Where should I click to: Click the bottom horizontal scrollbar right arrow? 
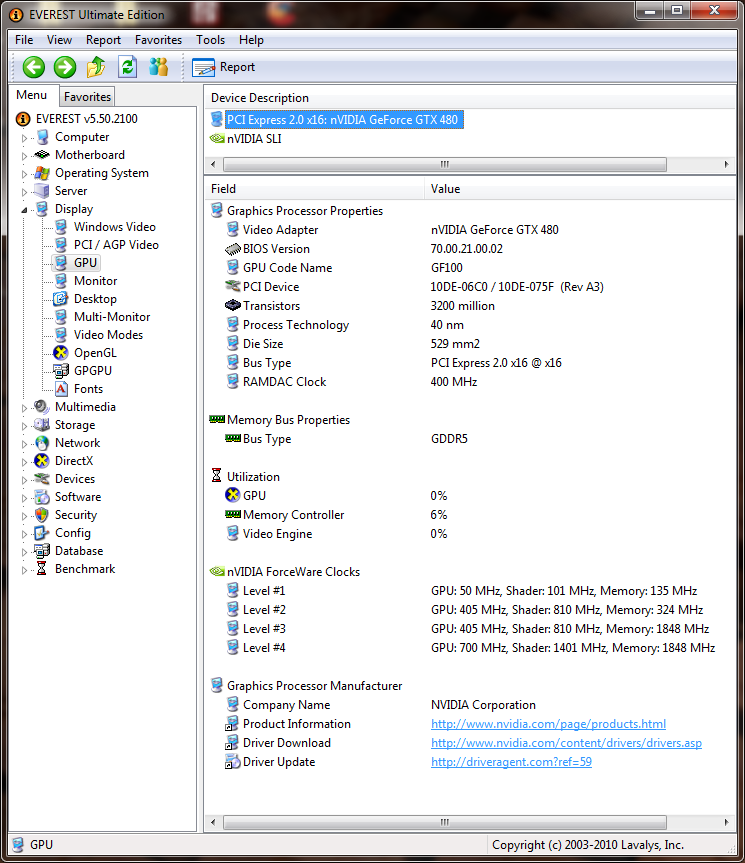(x=726, y=822)
